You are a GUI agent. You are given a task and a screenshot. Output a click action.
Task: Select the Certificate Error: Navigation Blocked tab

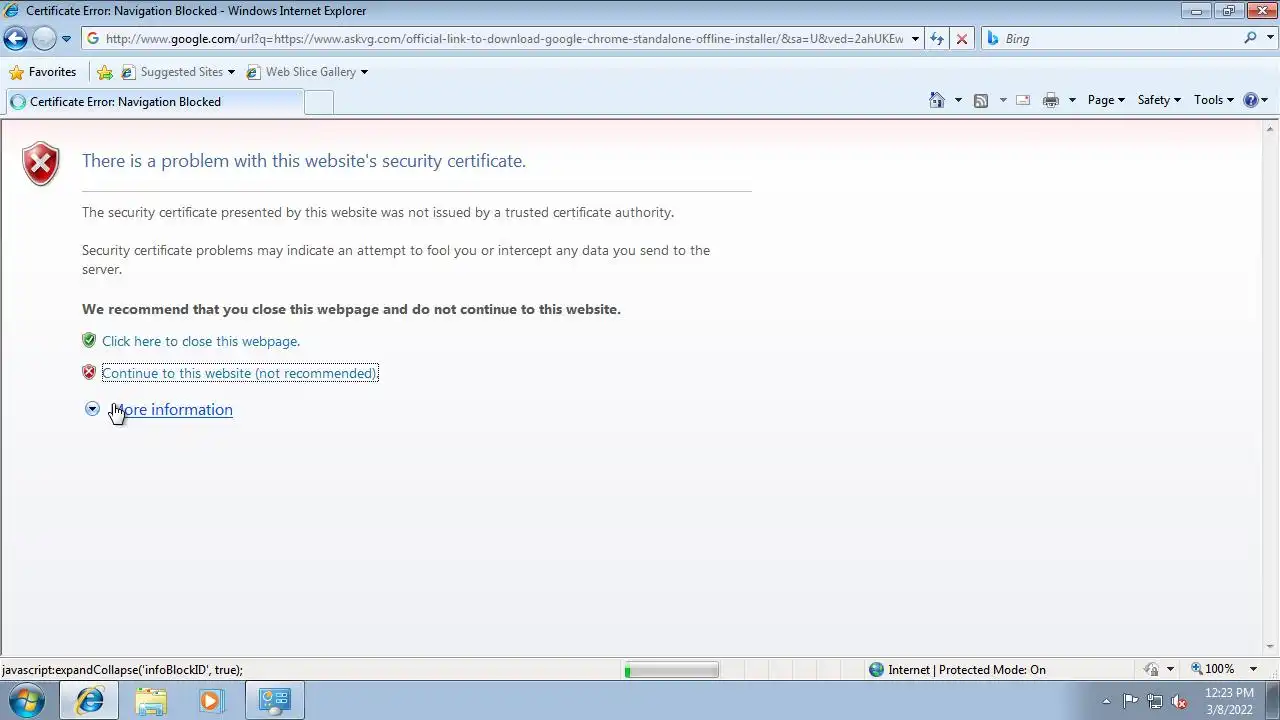(154, 102)
